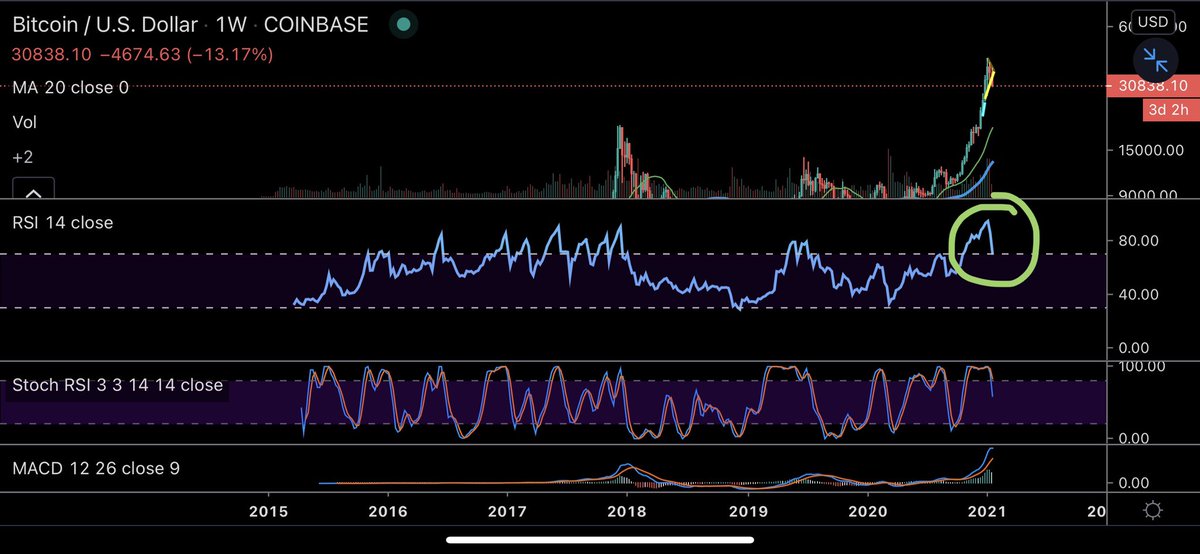Image resolution: width=1200 pixels, height=554 pixels.
Task: Click the 2018 time axis label
Action: pyautogui.click(x=627, y=511)
